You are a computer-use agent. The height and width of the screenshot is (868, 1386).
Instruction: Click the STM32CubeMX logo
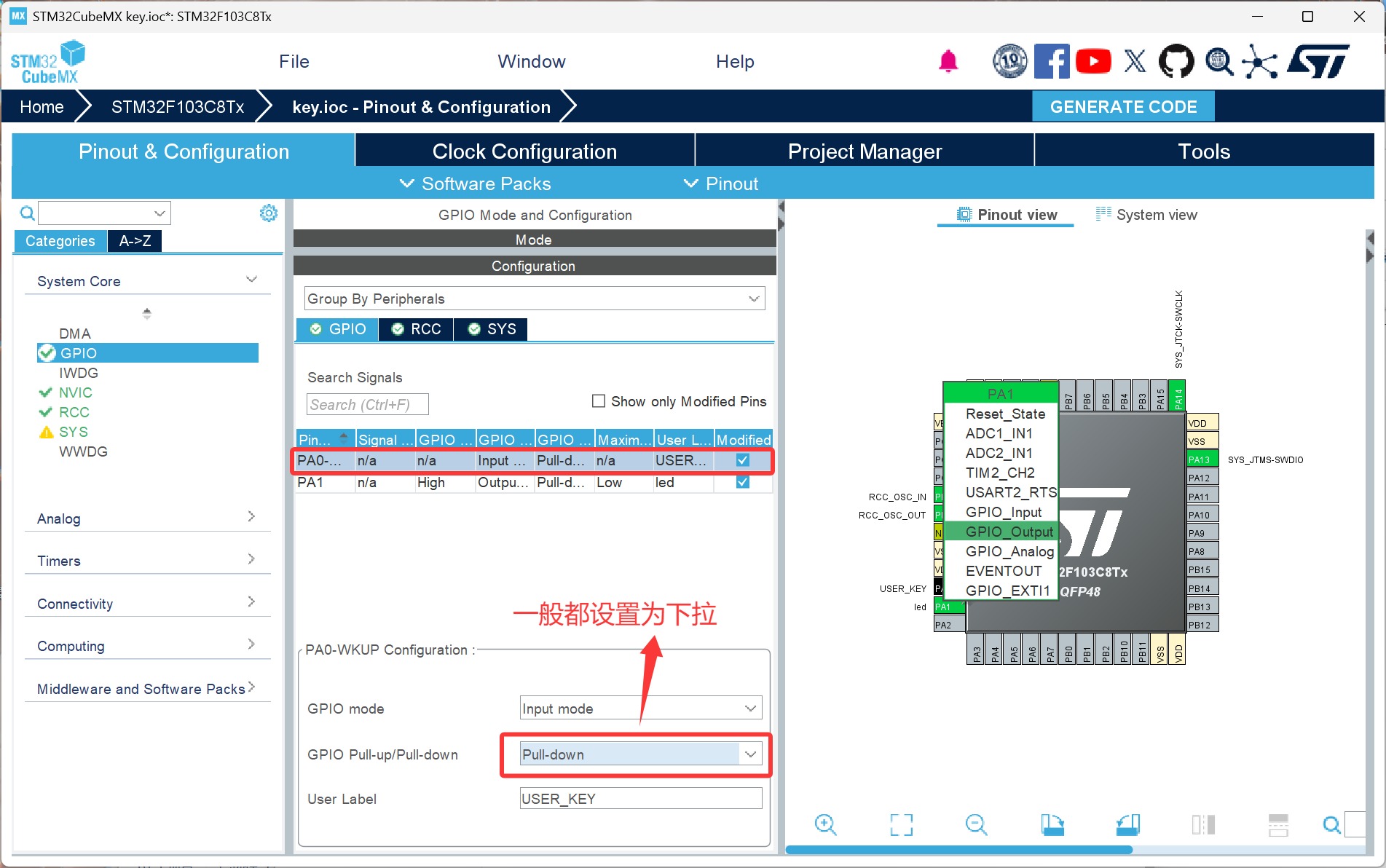coord(47,62)
